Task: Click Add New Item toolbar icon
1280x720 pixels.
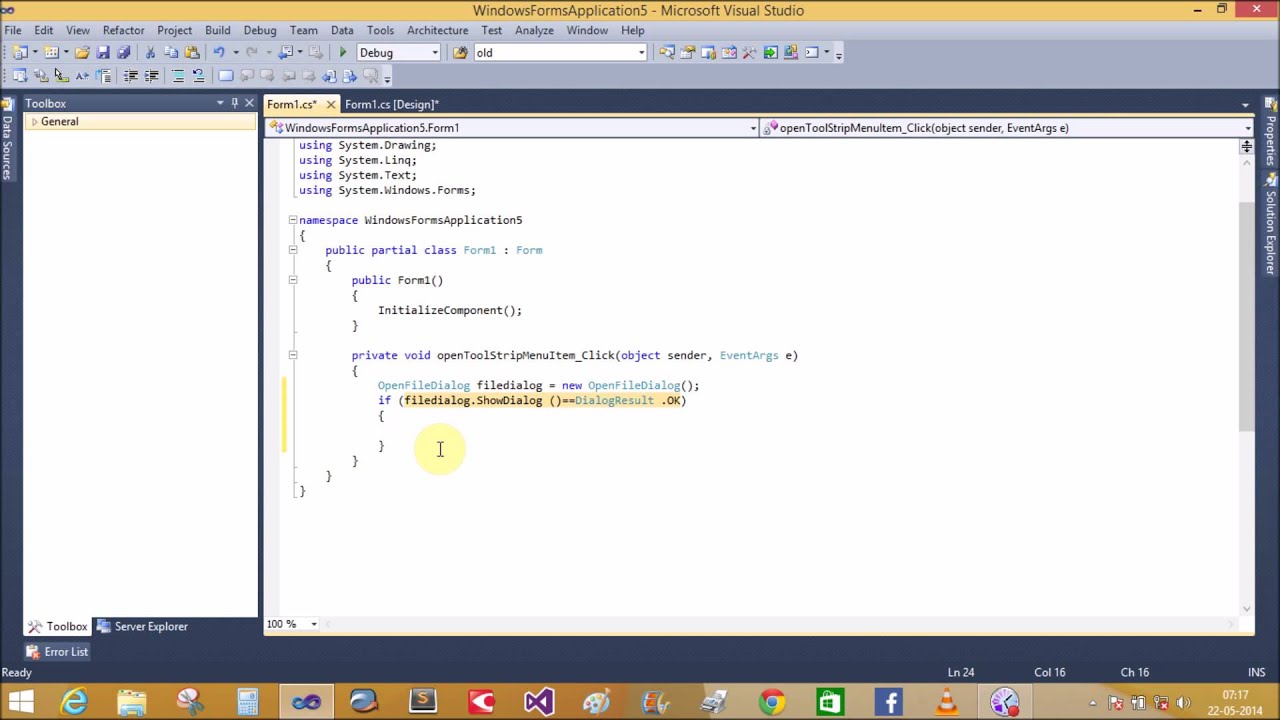Action: pos(50,52)
